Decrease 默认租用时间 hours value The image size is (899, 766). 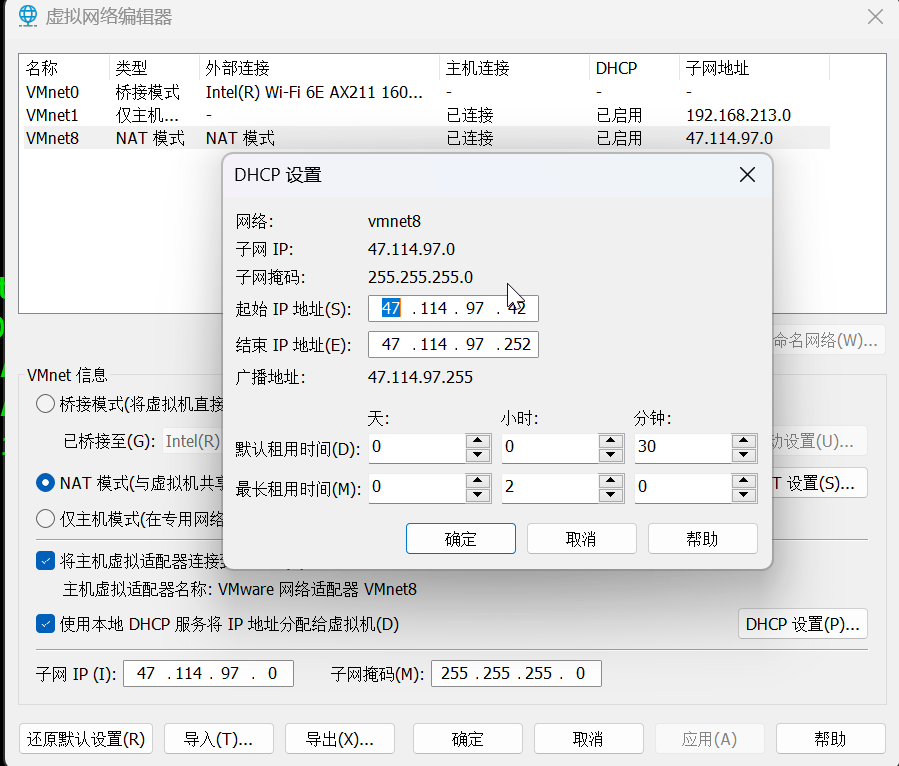tap(611, 455)
